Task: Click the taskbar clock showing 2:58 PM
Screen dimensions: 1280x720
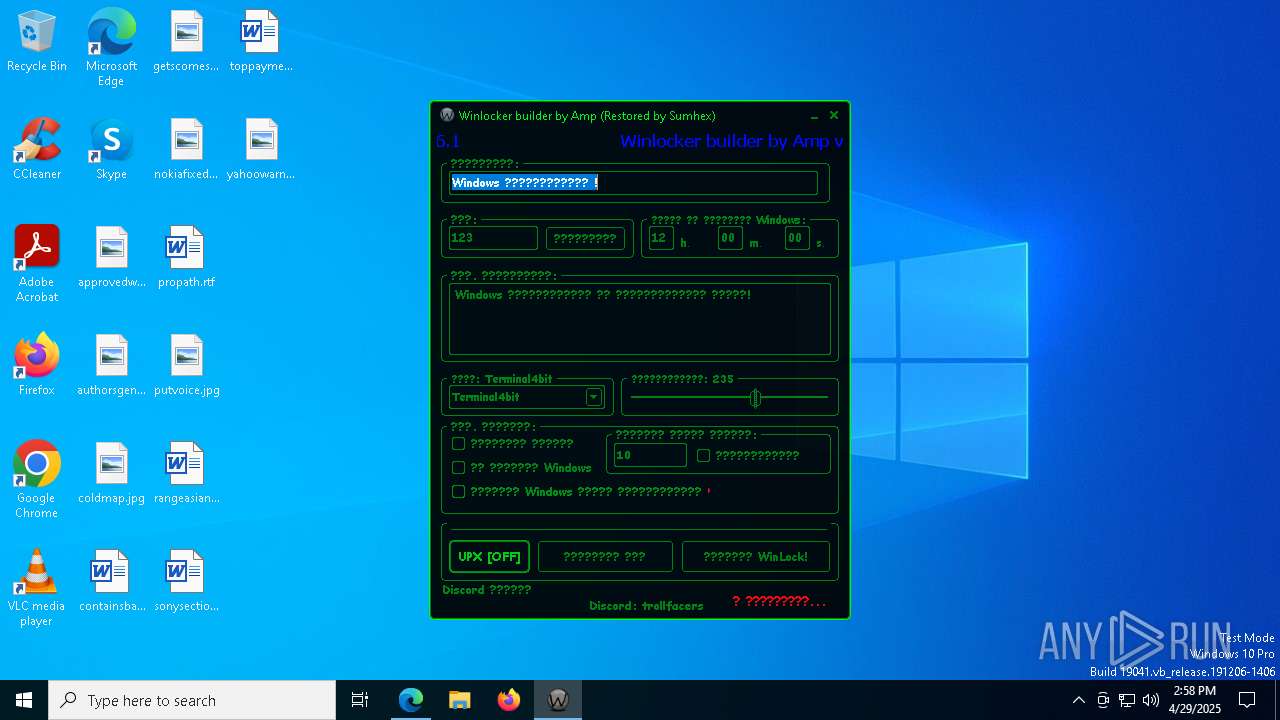Action: (1194, 700)
